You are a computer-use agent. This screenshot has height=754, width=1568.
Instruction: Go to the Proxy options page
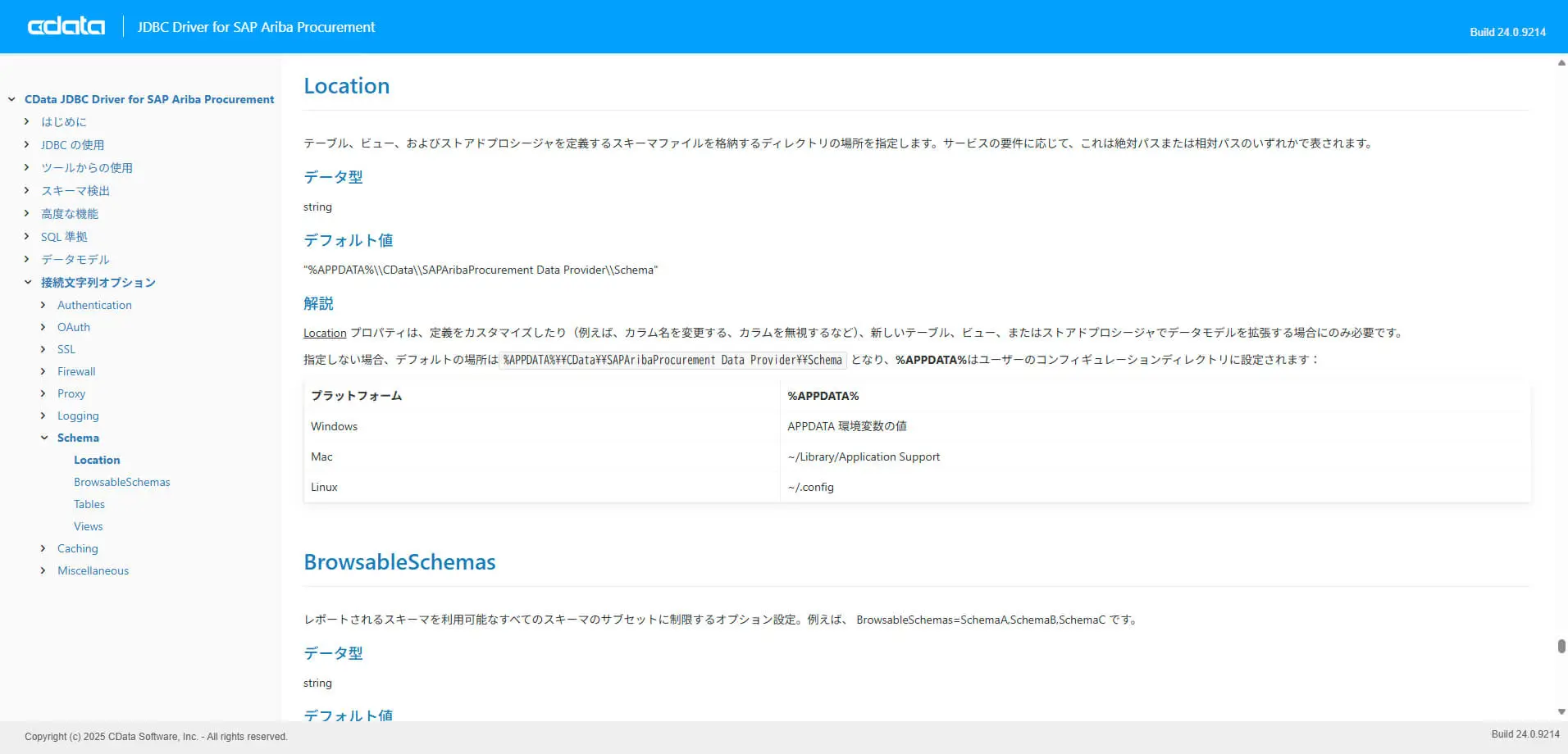tap(71, 393)
